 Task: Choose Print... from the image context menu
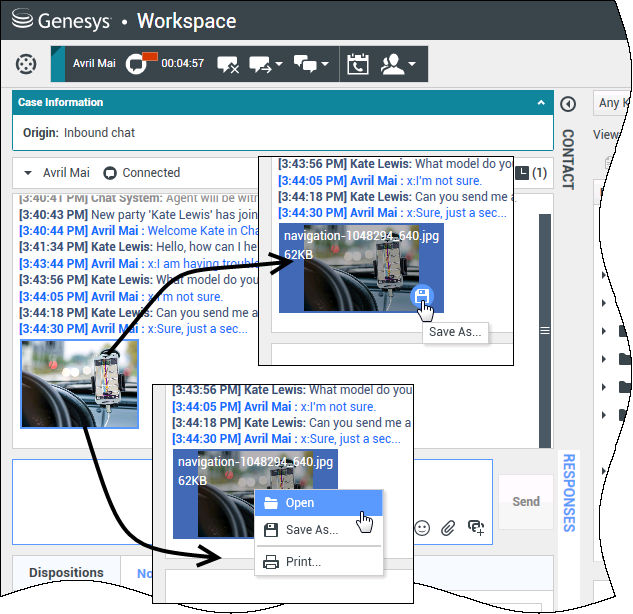coord(304,562)
